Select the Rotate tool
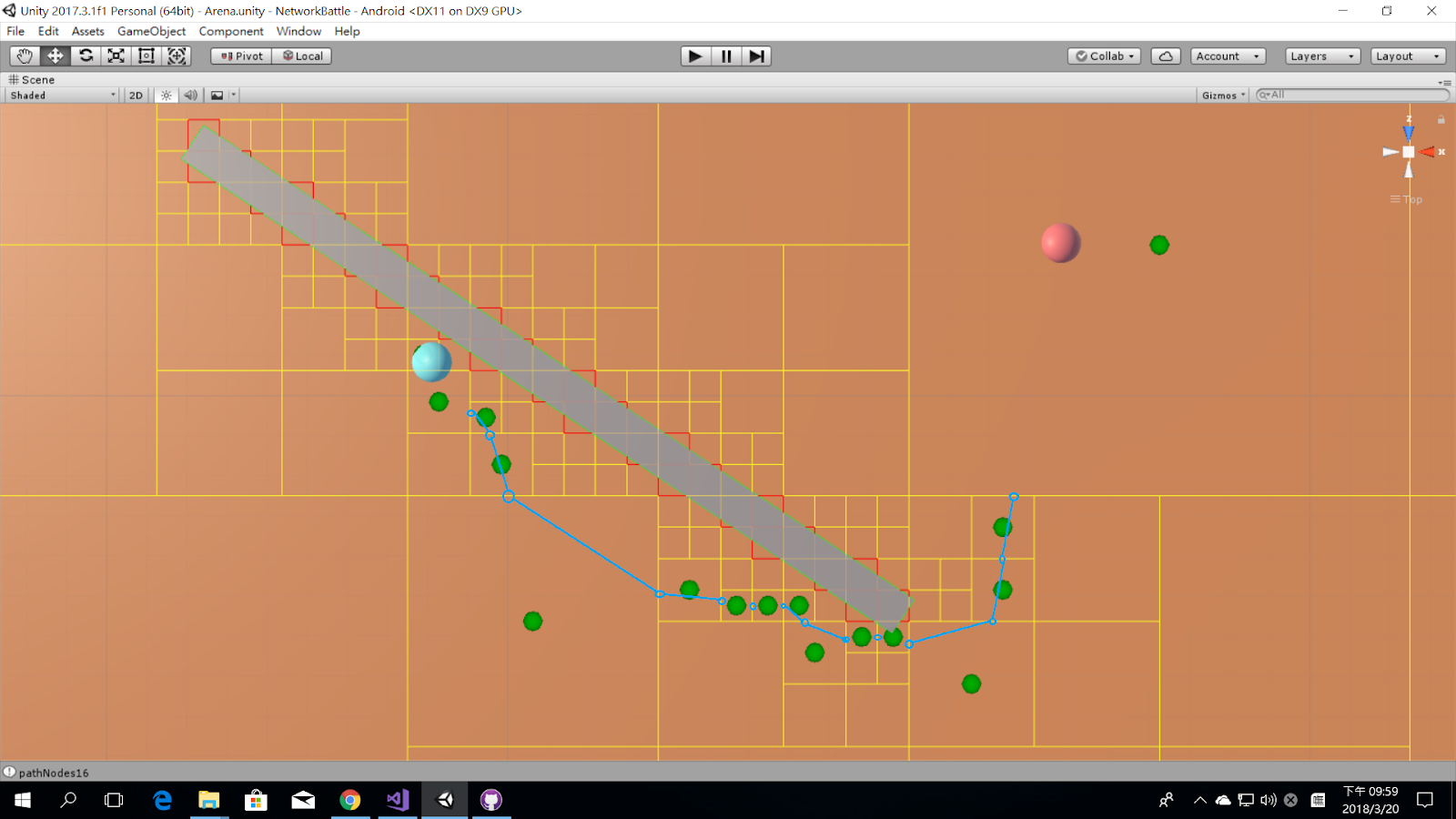This screenshot has height=819, width=1456. [x=86, y=56]
